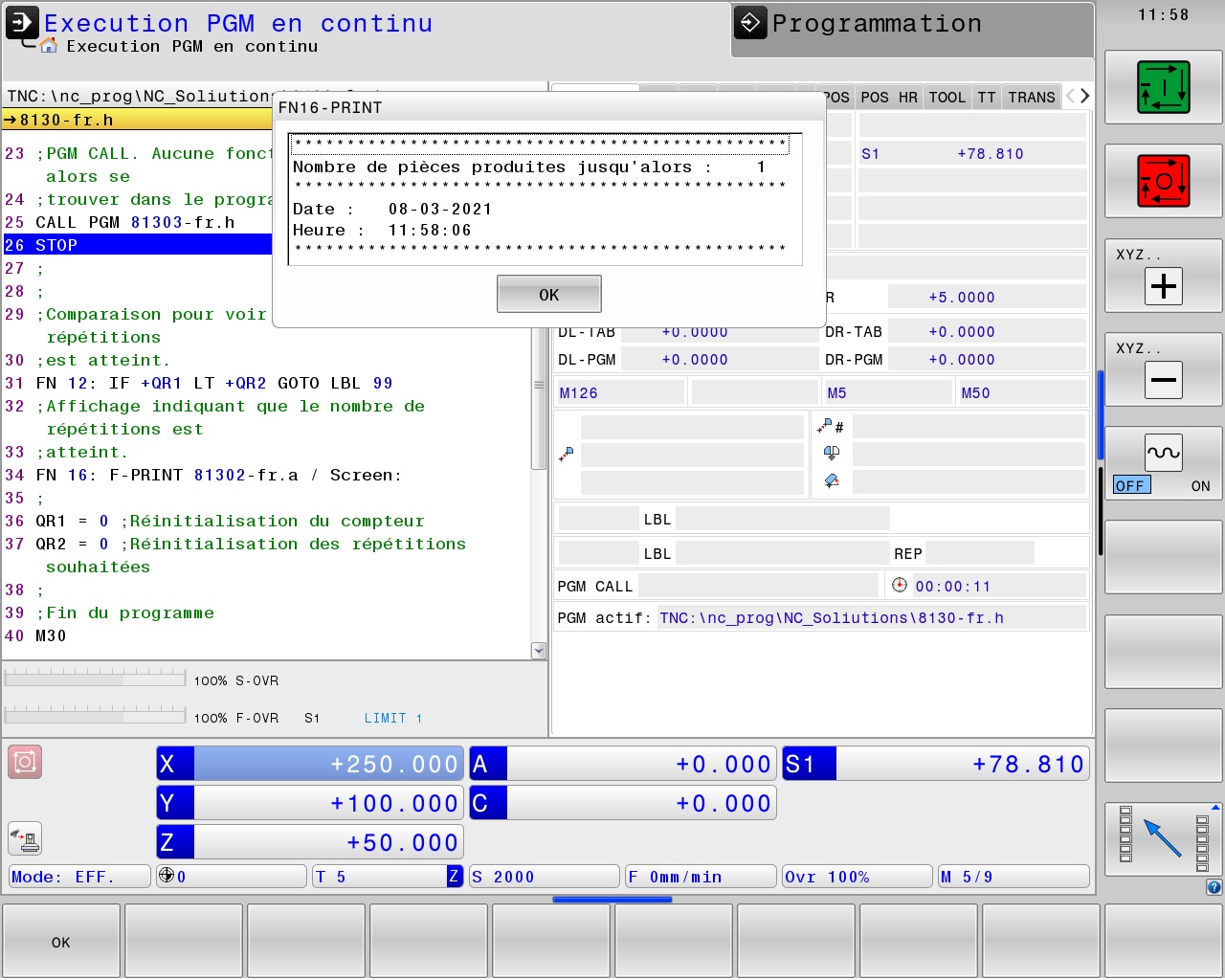The height and width of the screenshot is (980, 1225).
Task: Set the toggle to ON
Action: click(x=1200, y=486)
